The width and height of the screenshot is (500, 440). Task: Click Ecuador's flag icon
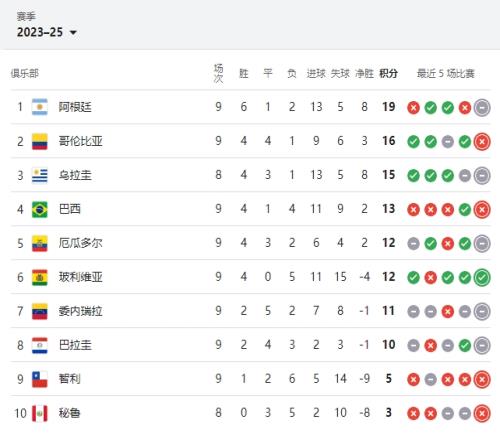[40, 243]
